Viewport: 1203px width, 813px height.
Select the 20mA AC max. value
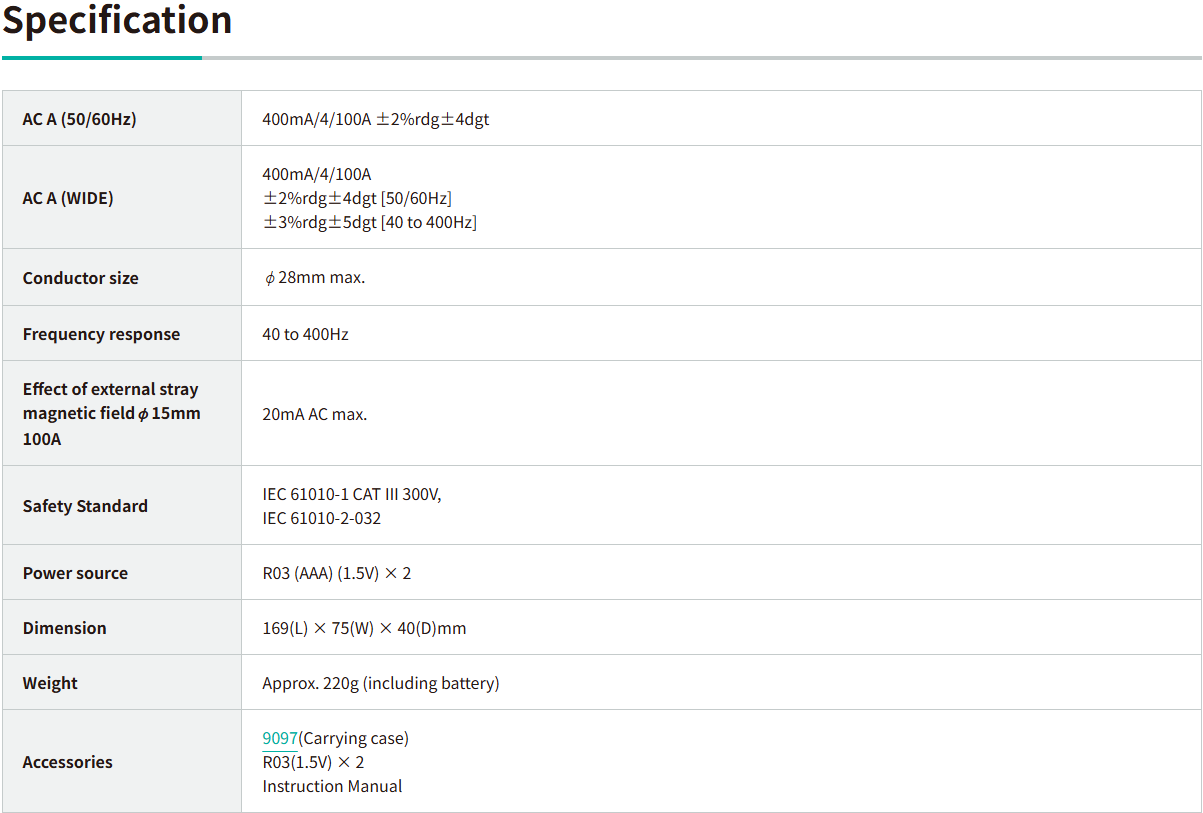314,414
